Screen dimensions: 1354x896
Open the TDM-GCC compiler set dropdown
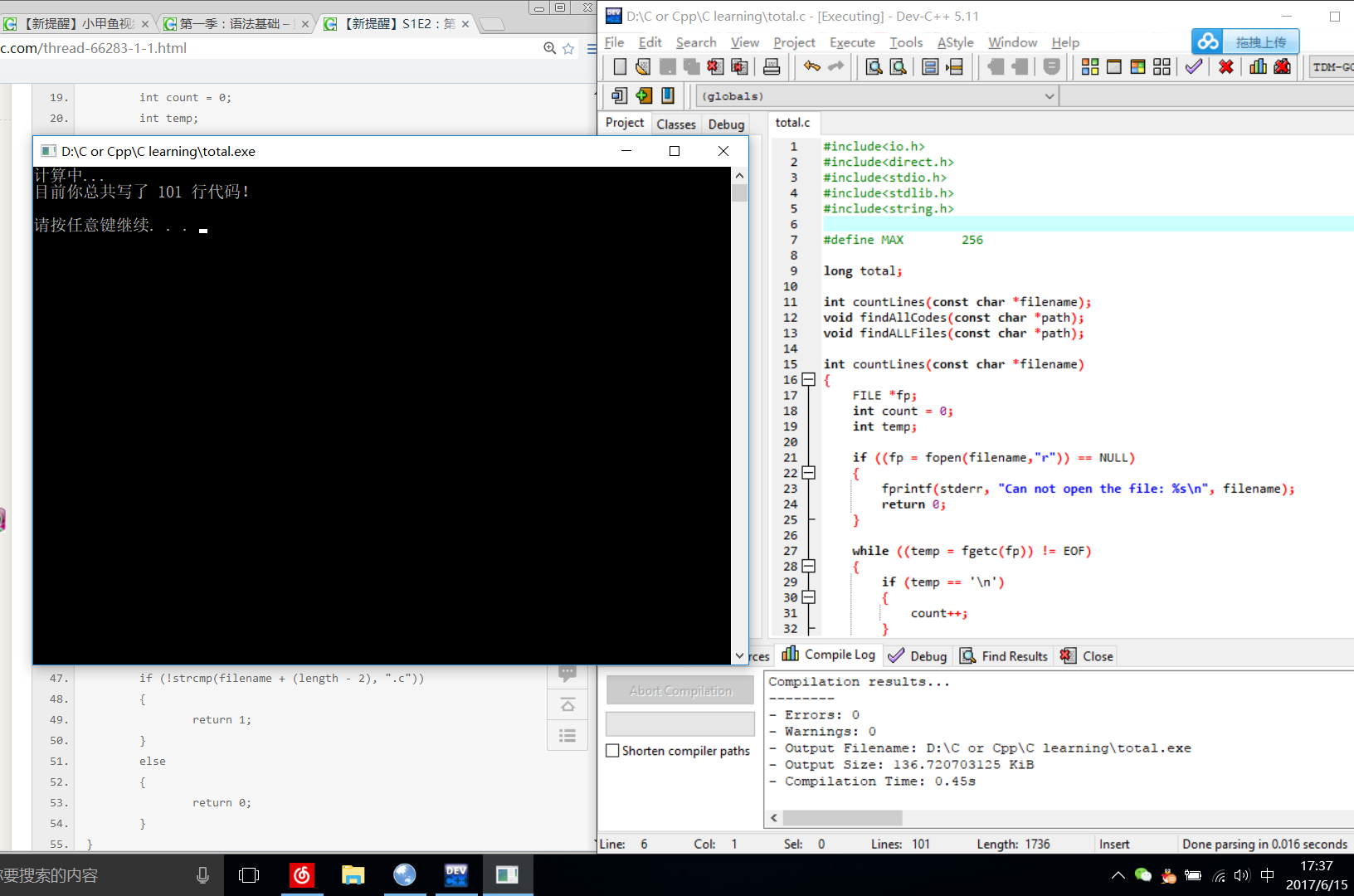1332,67
